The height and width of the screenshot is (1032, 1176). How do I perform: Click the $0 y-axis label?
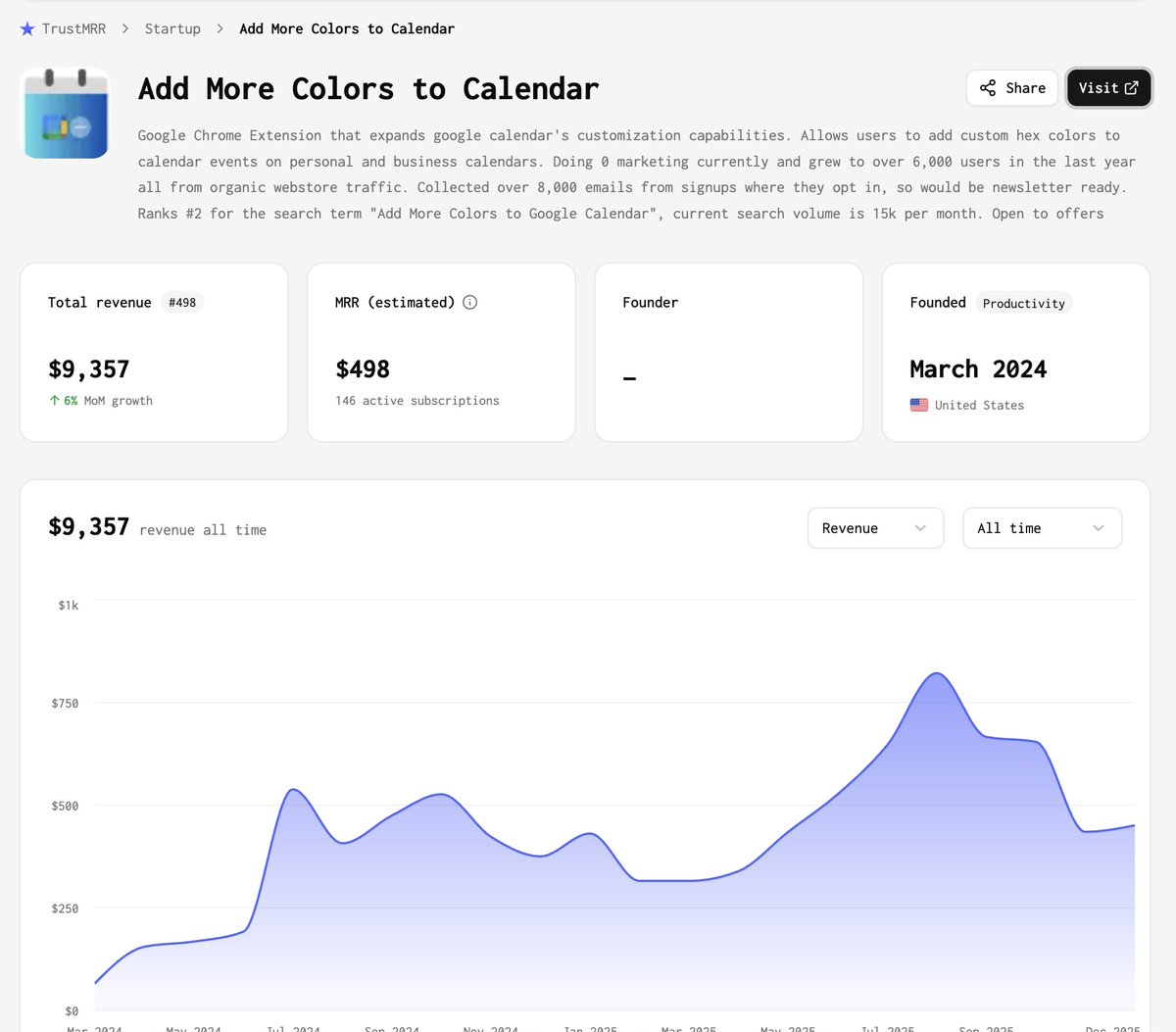[x=72, y=1010]
